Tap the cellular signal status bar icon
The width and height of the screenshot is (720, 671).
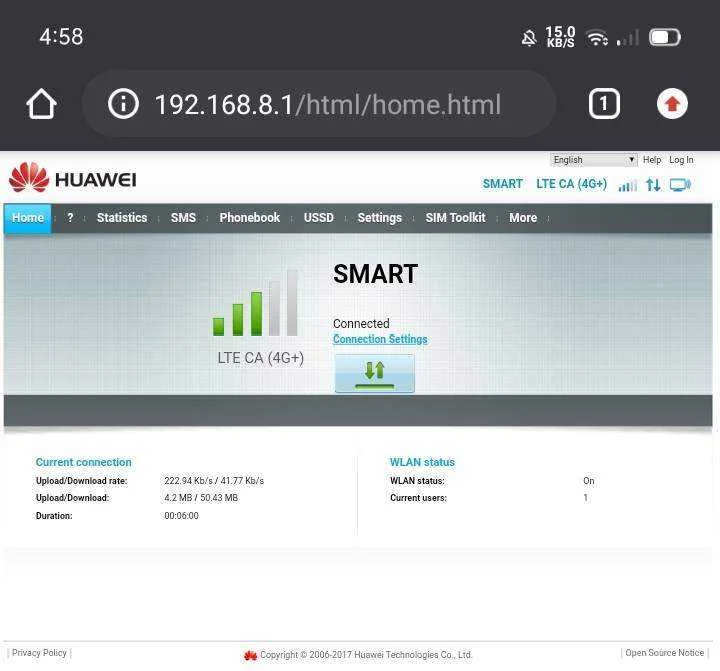pos(628,38)
